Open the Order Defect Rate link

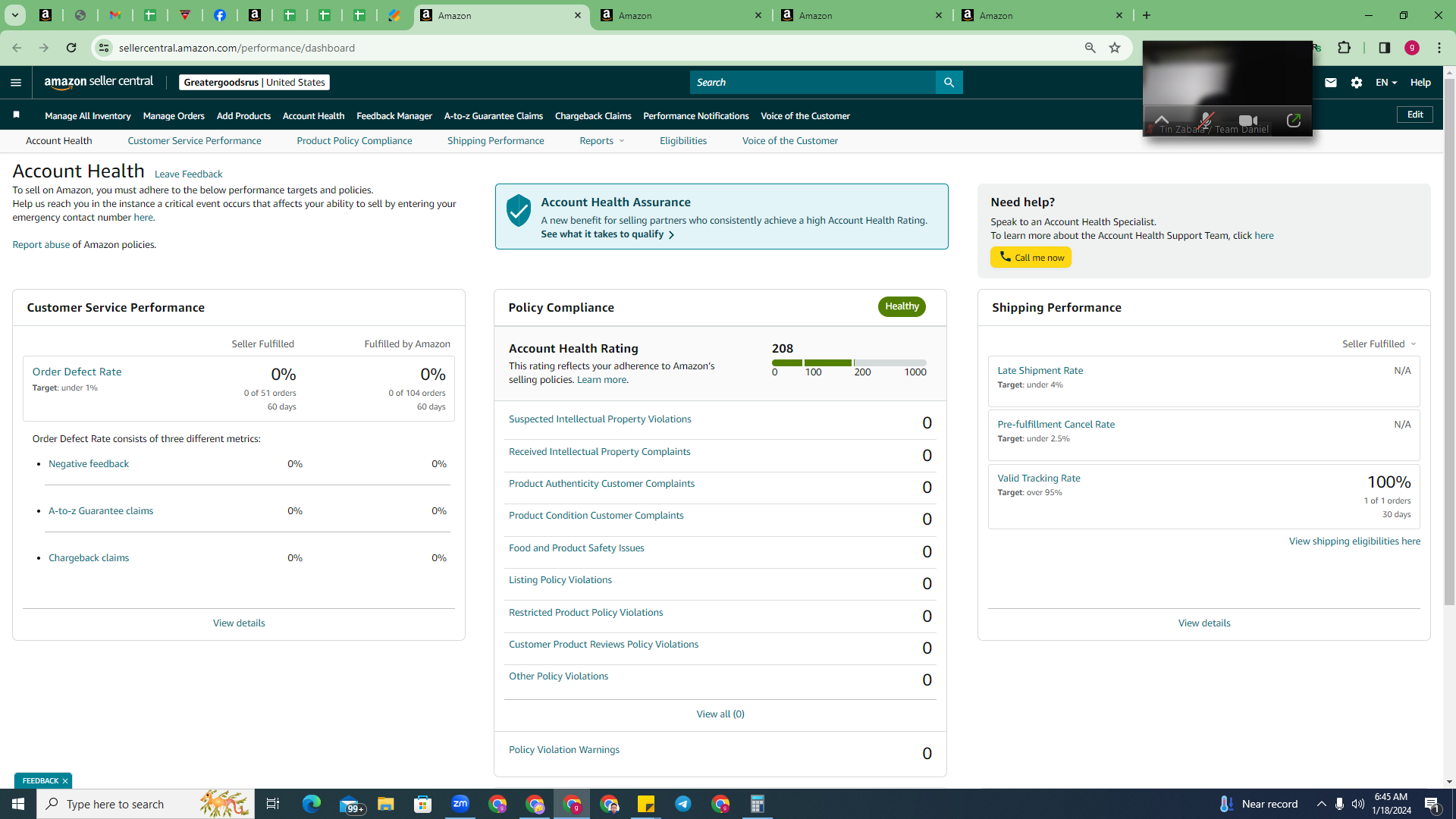[x=77, y=372]
